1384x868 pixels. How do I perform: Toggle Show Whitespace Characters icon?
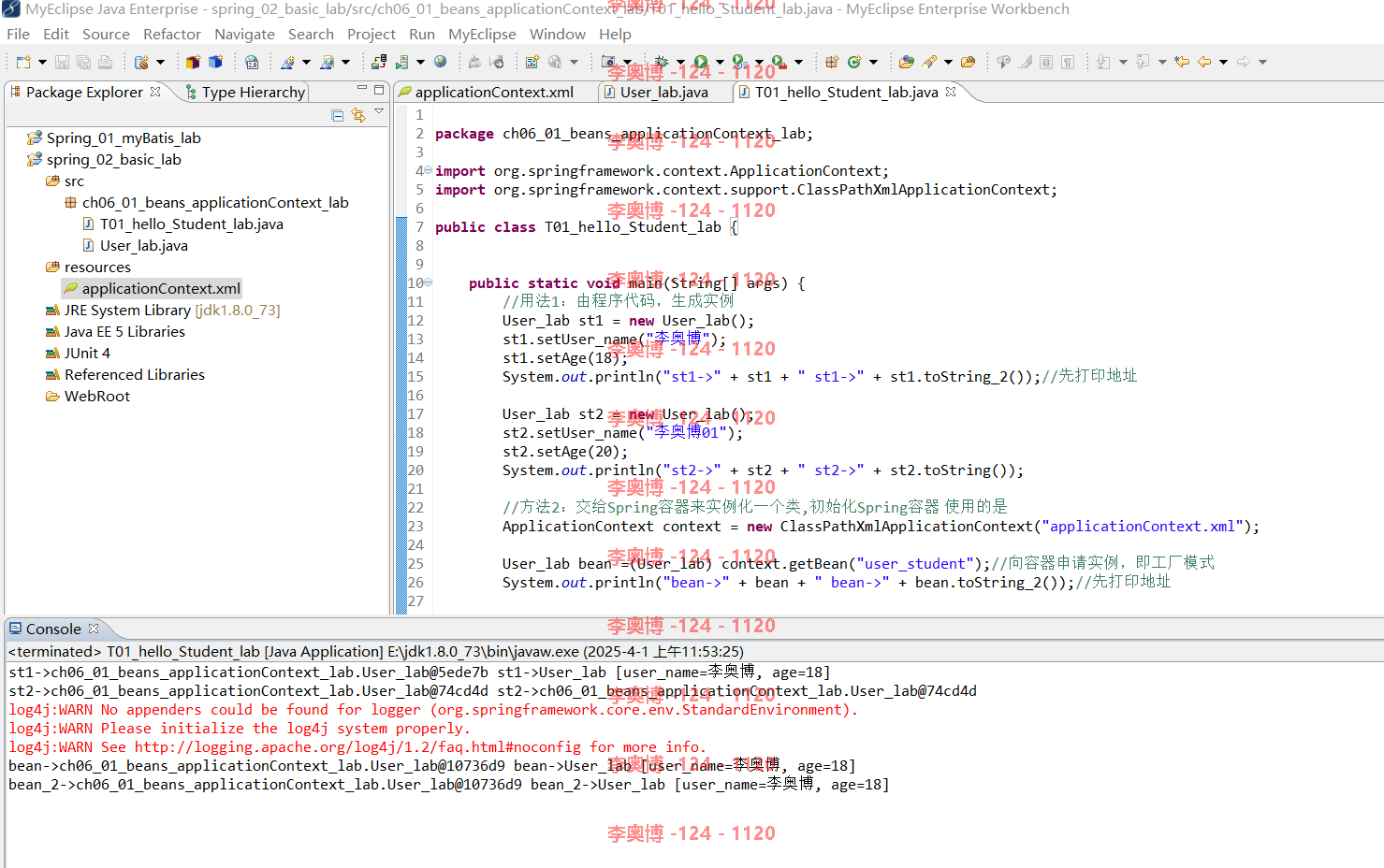1068,62
